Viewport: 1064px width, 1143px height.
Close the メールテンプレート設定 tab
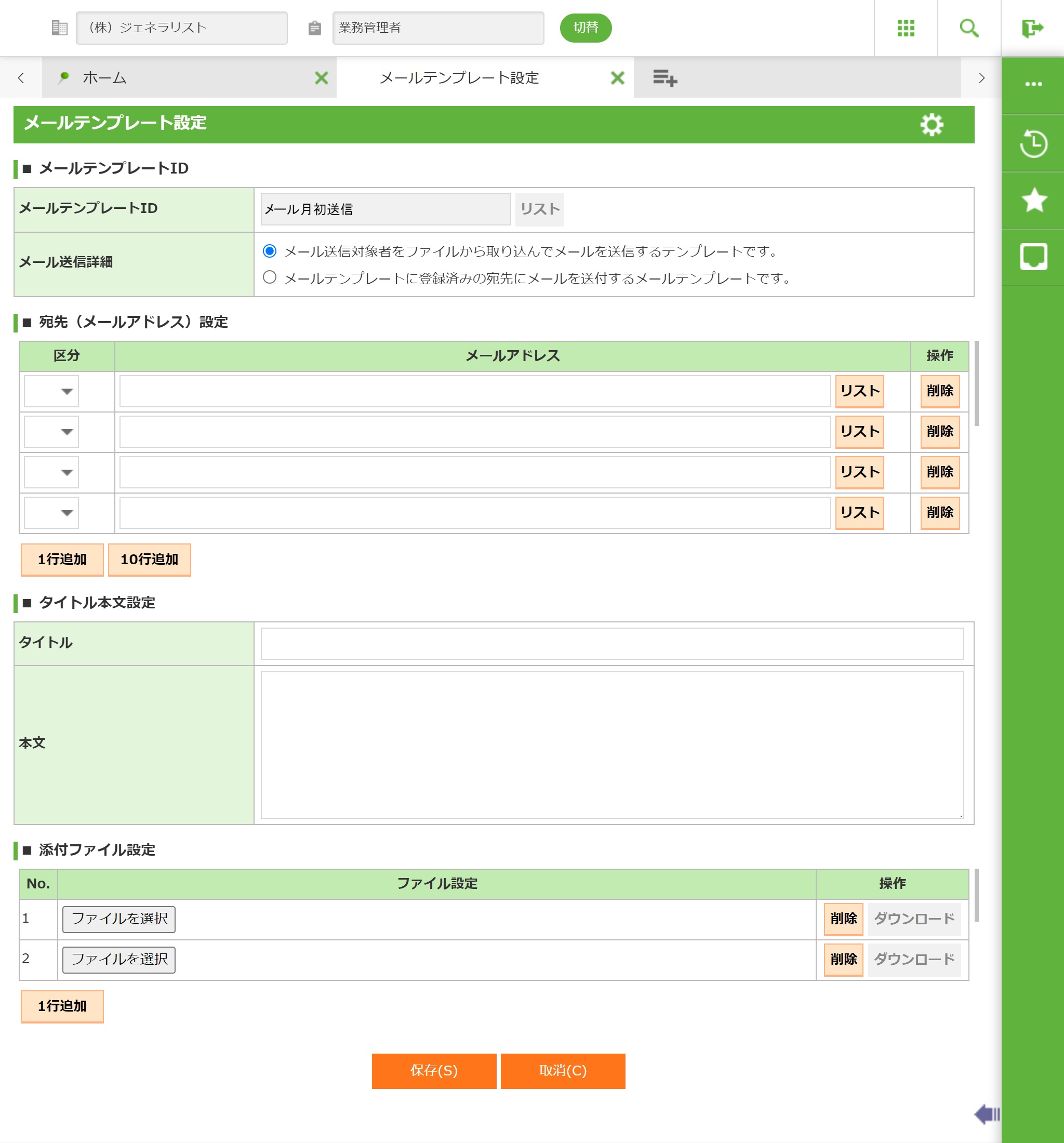(617, 77)
